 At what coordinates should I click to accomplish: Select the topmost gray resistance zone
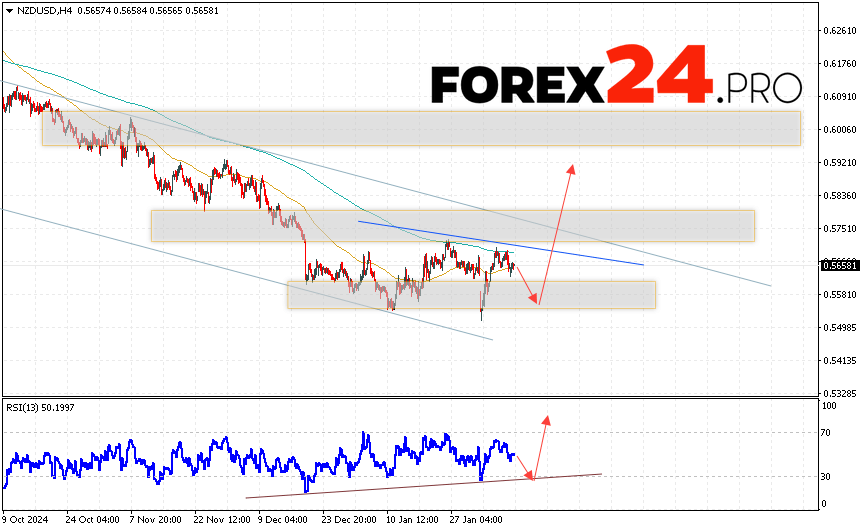(420, 128)
